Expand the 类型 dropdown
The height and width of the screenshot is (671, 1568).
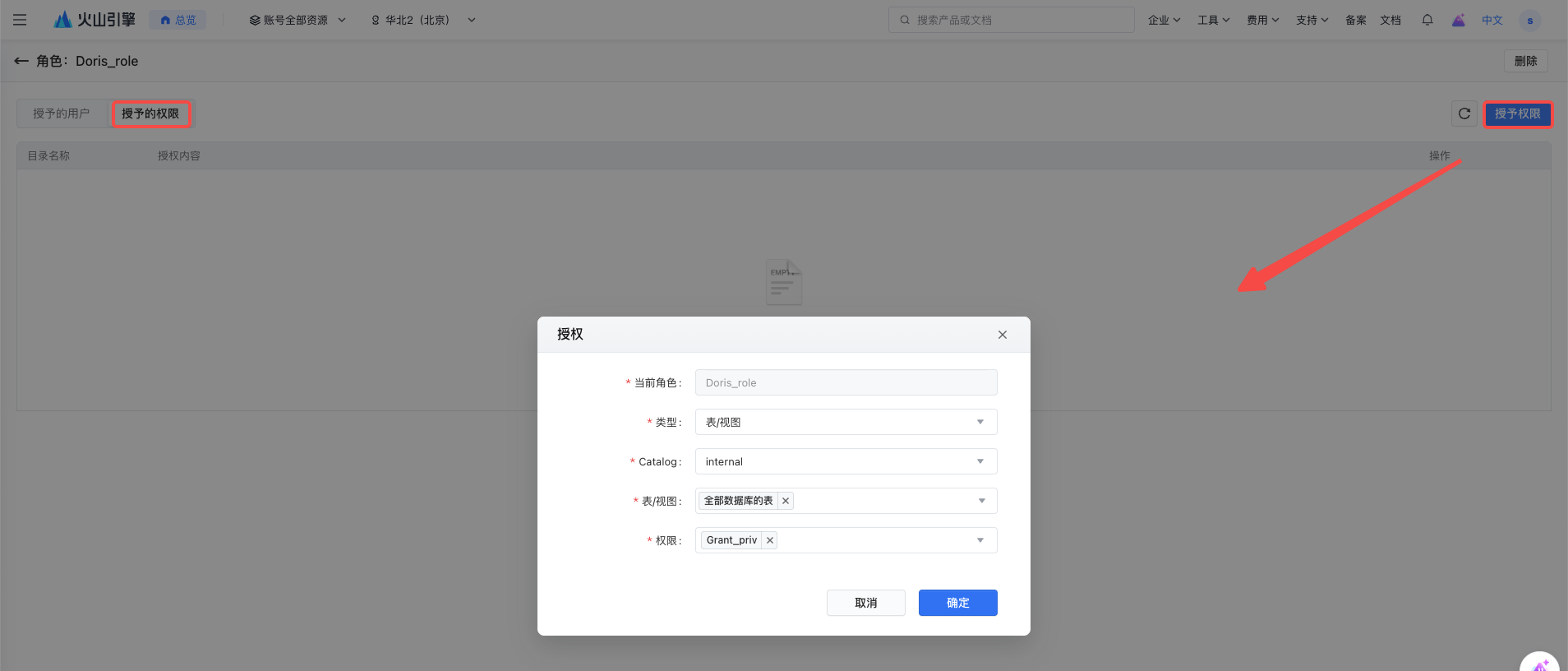click(x=846, y=422)
